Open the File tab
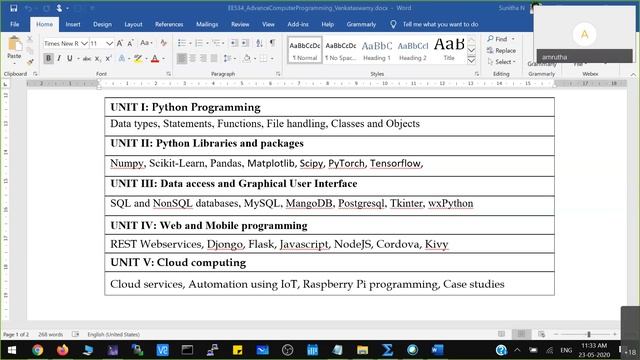Viewport: 640px width, 360px height. click(x=15, y=24)
